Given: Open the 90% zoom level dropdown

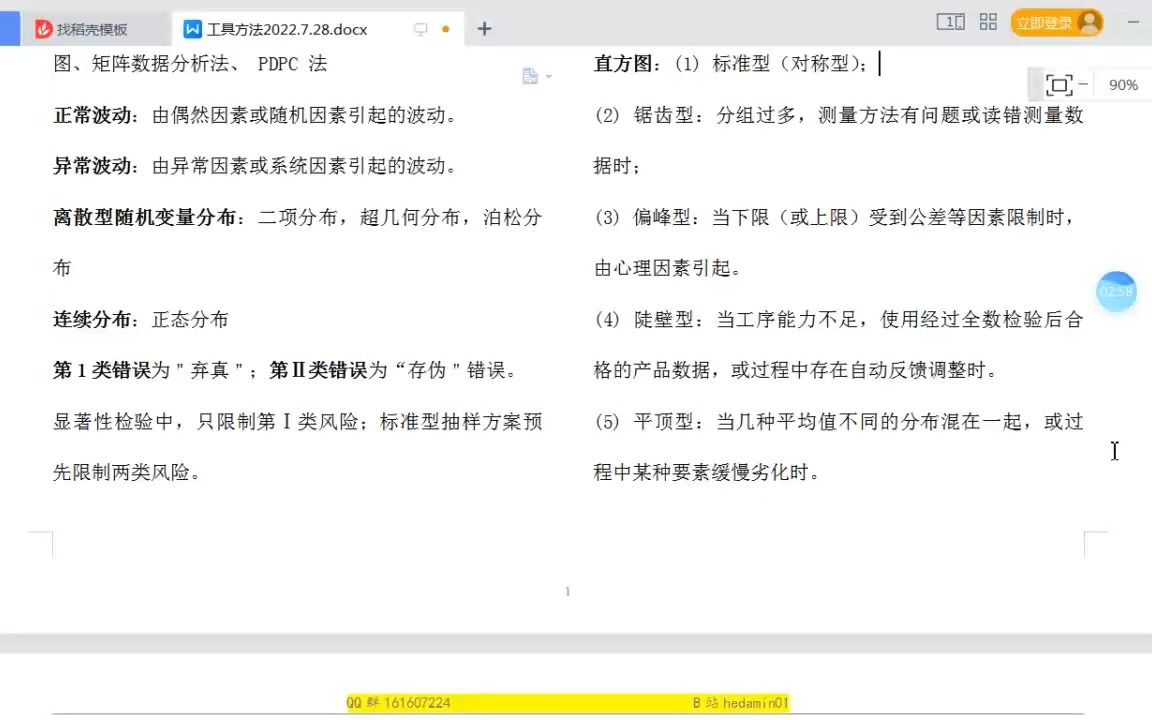Looking at the screenshot, I should click(1123, 85).
